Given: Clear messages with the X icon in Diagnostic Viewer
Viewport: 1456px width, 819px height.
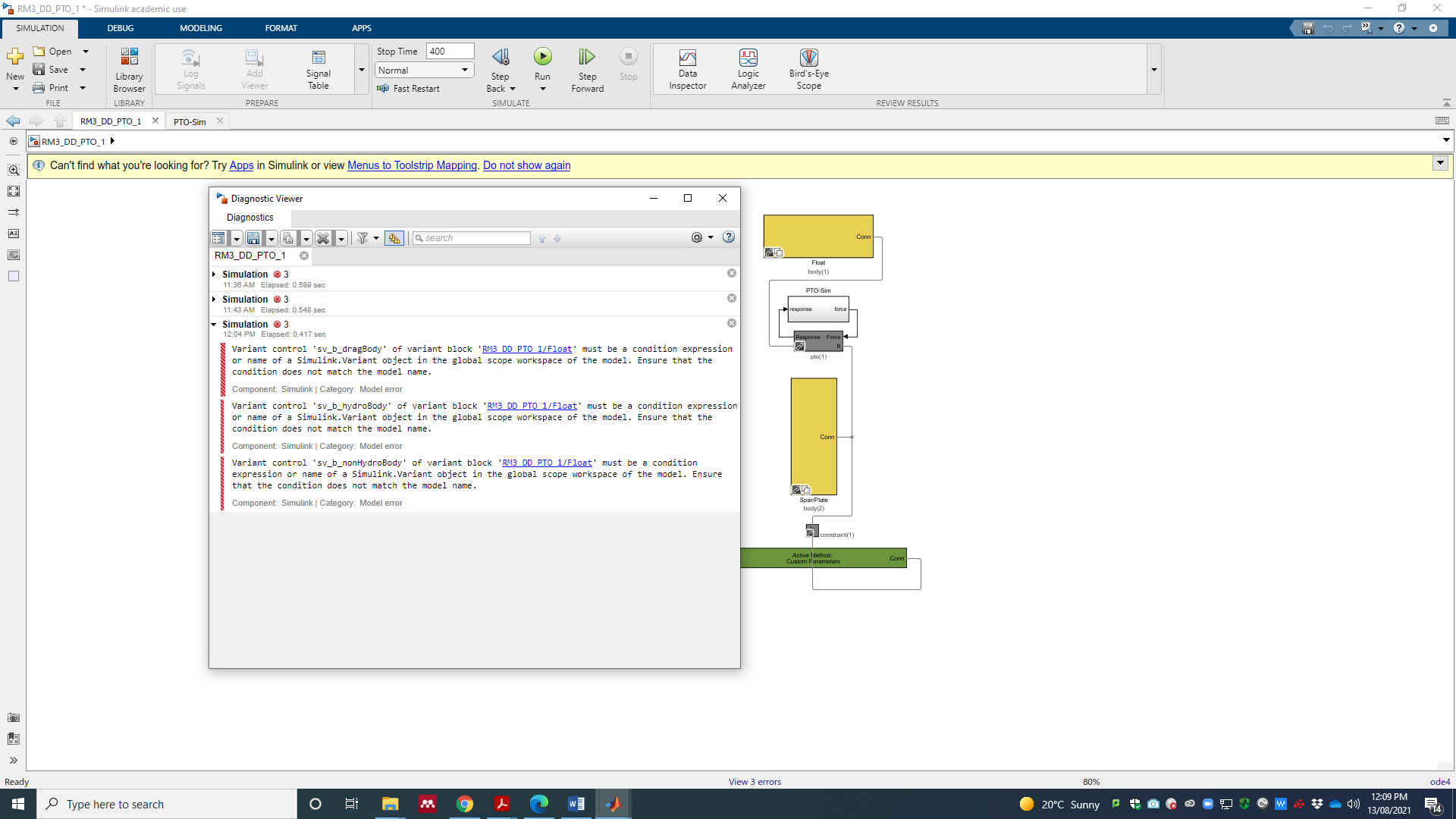Looking at the screenshot, I should 324,238.
